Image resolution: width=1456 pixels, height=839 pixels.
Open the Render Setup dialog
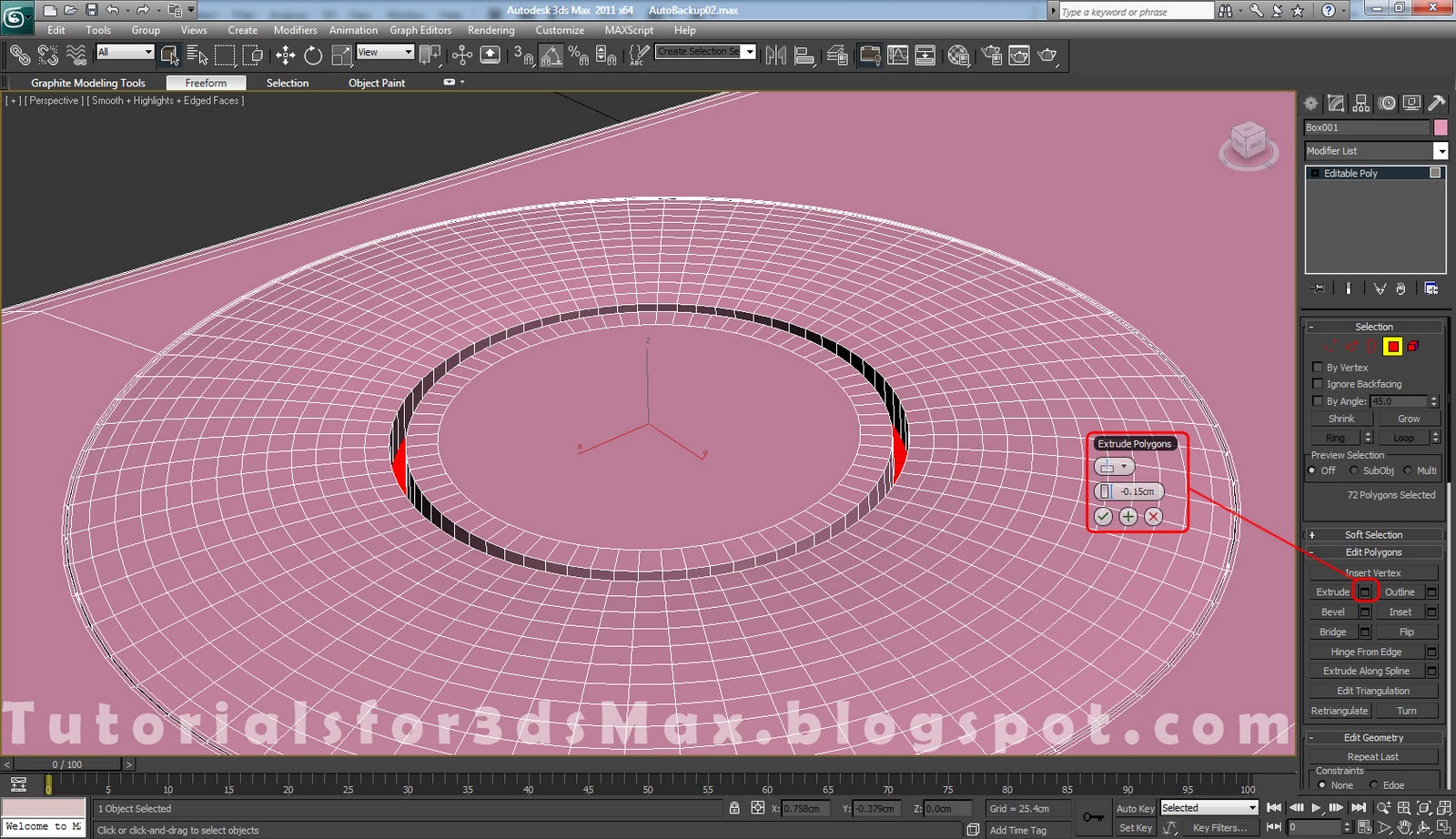pos(991,56)
